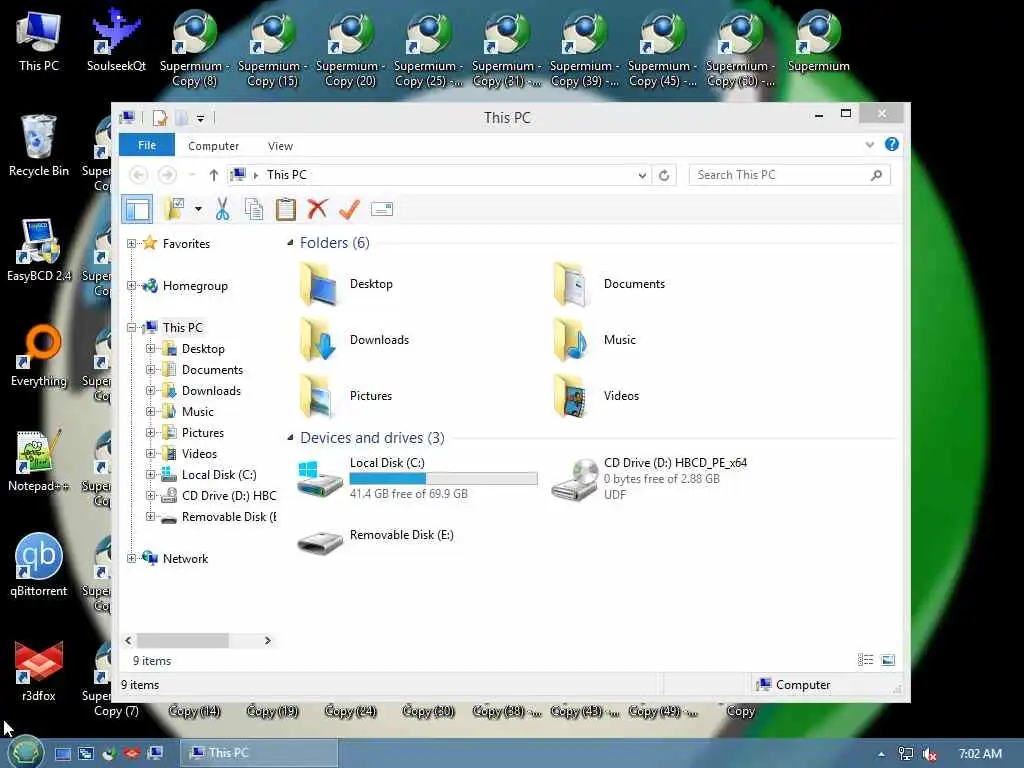
Task: Collapse the This PC tree node
Action: coord(131,327)
